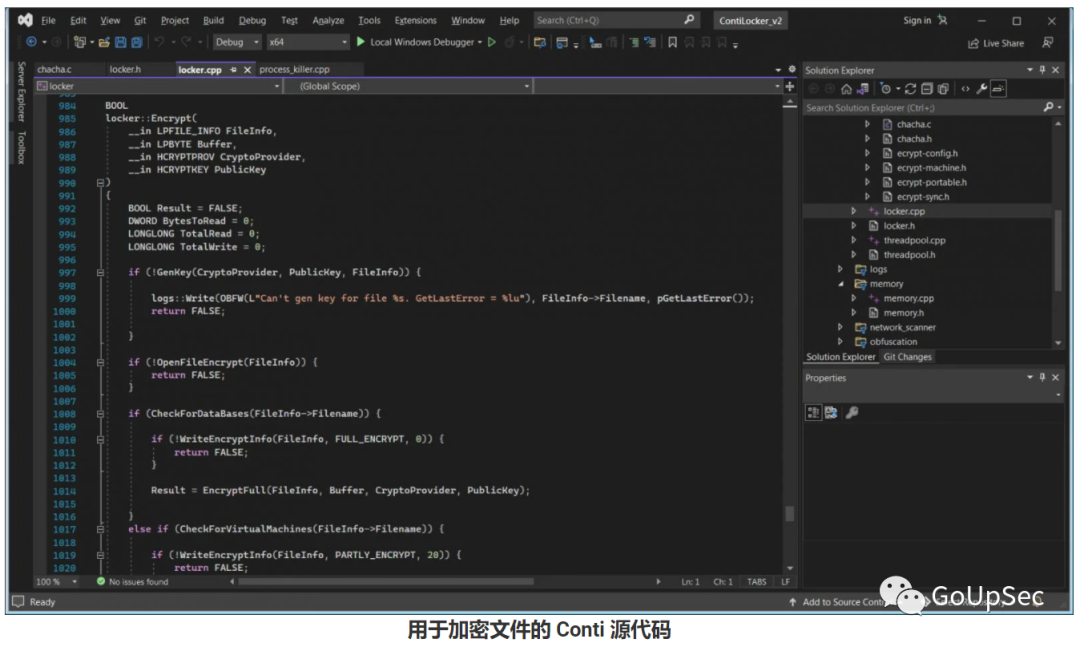
Task: Open Properties wrench icon in Solution Explorer
Action: [x=982, y=88]
